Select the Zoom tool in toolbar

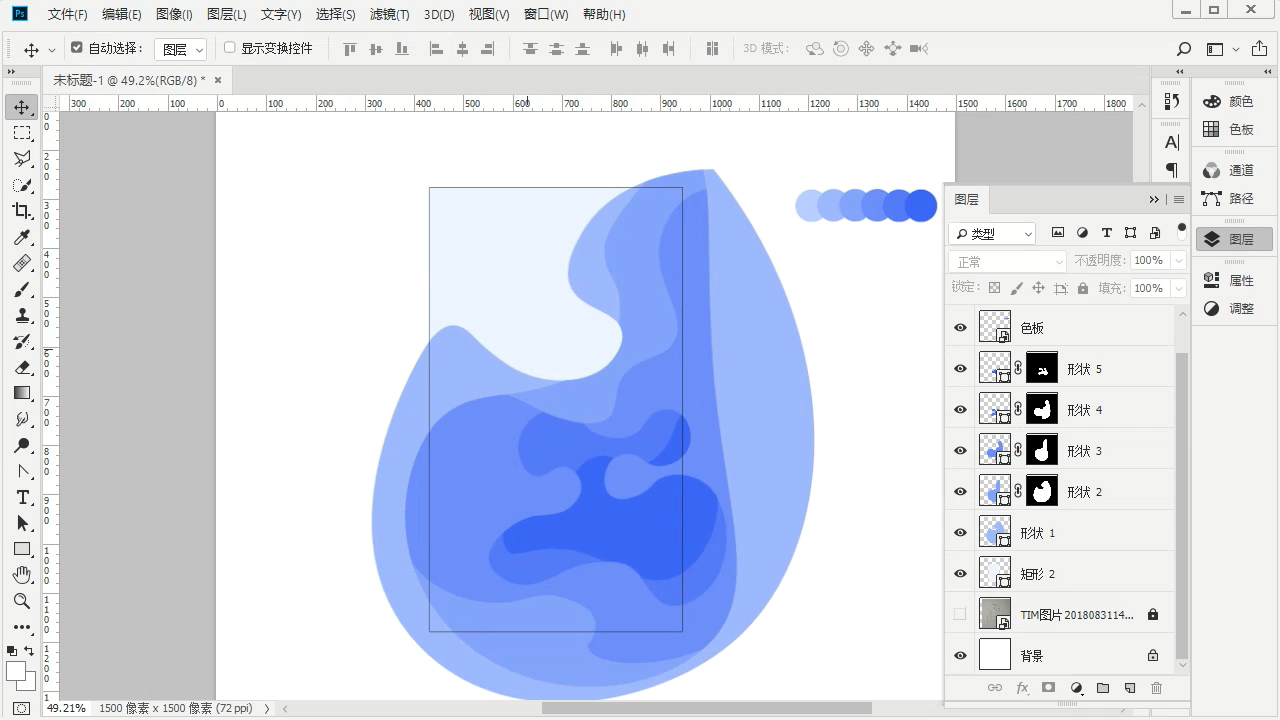(22, 601)
